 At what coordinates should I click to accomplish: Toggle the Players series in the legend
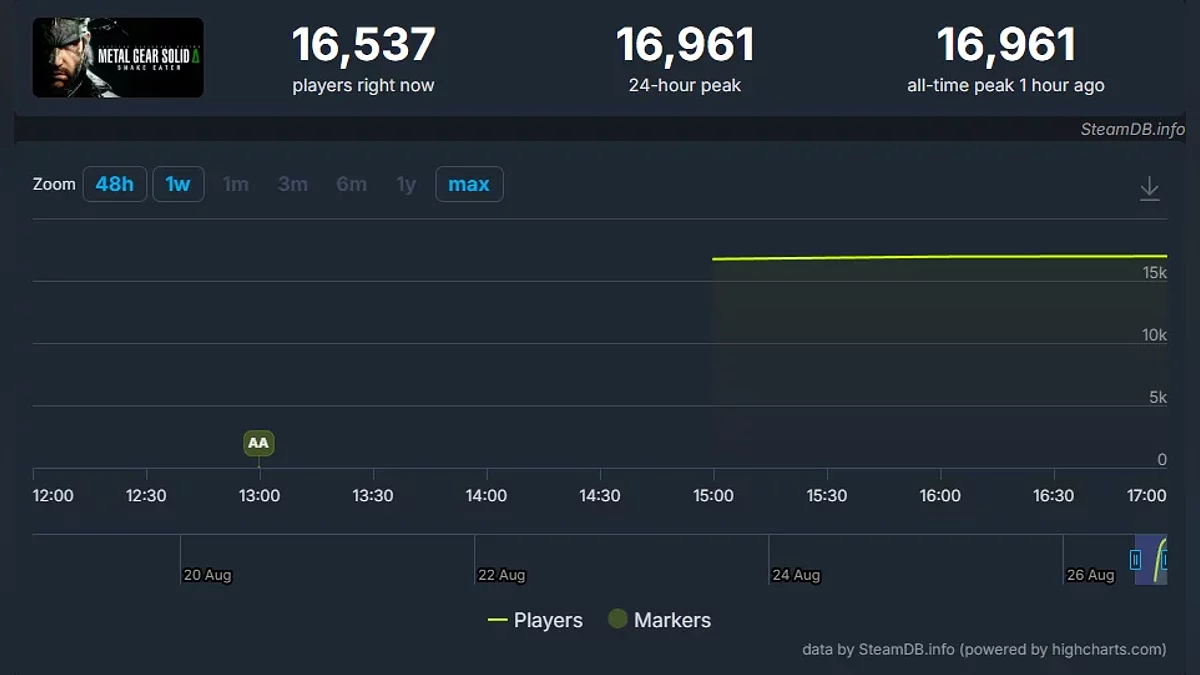pos(535,620)
